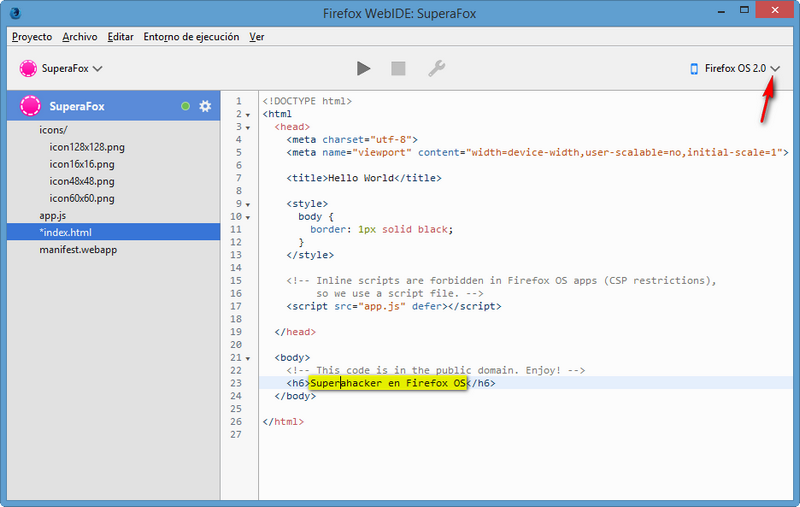Click the closing </style> tag on line 13

[x=310, y=255]
